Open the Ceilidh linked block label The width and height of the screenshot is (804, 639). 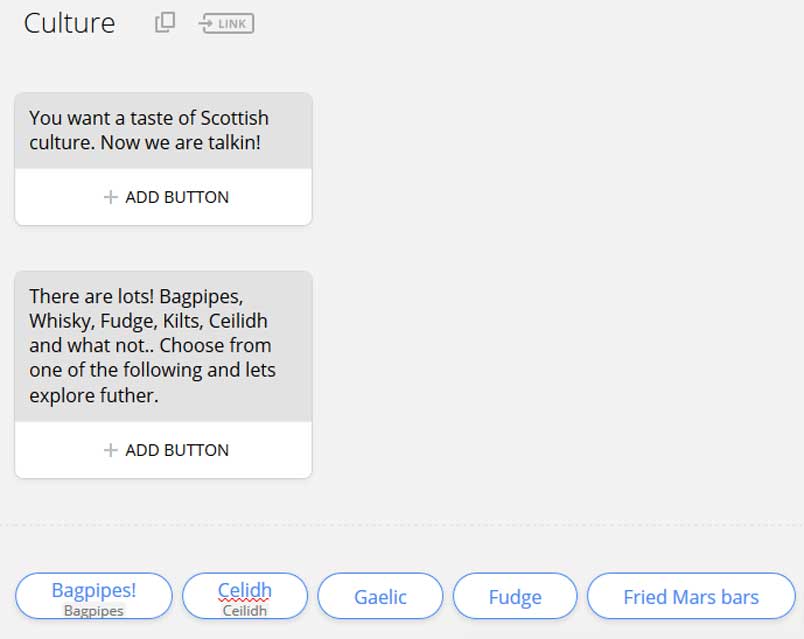point(244,610)
